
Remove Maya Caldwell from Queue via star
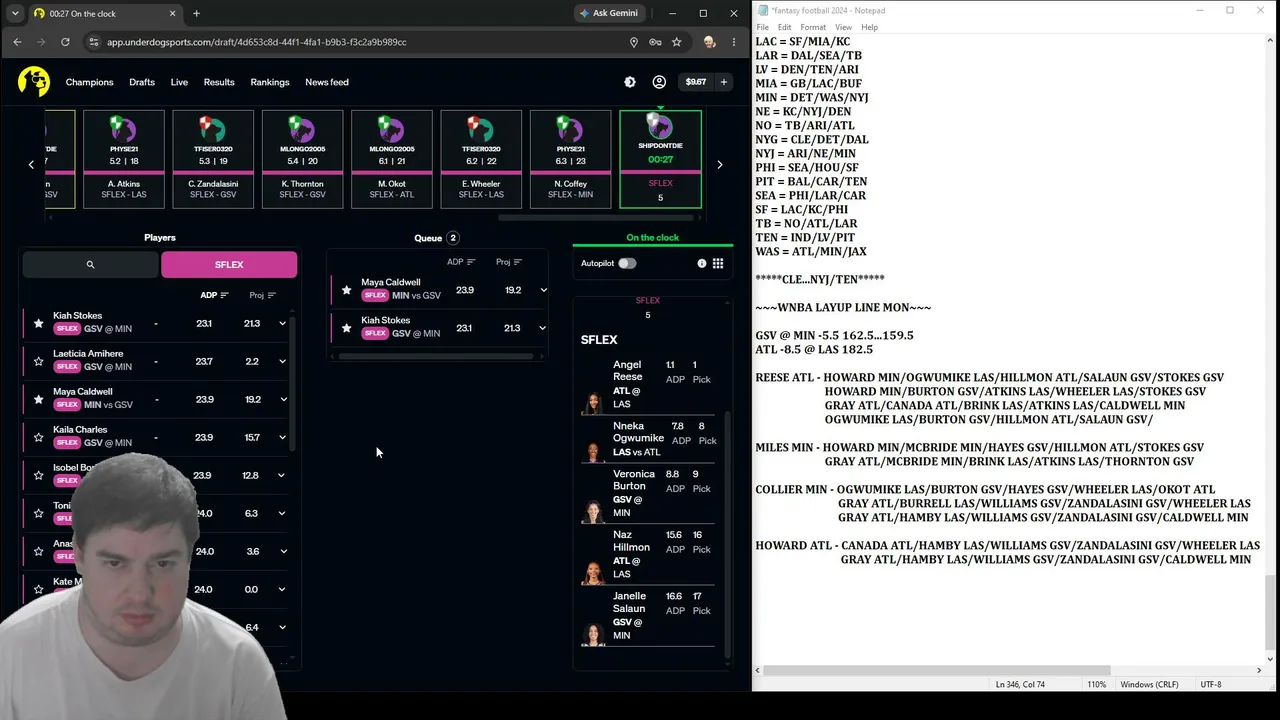point(346,290)
